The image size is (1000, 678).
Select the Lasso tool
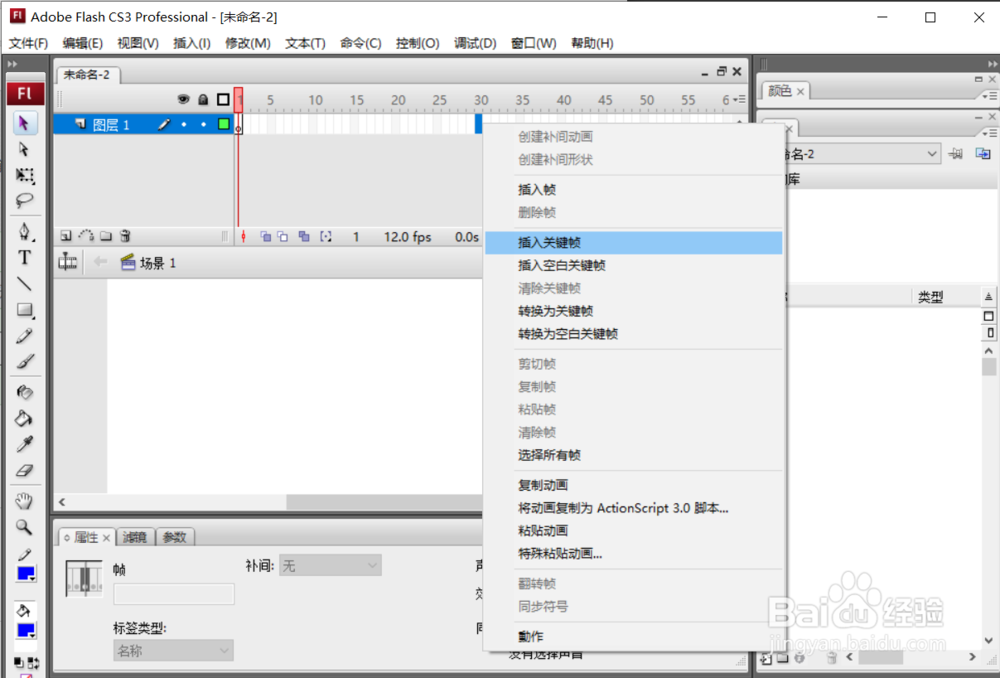tap(24, 200)
